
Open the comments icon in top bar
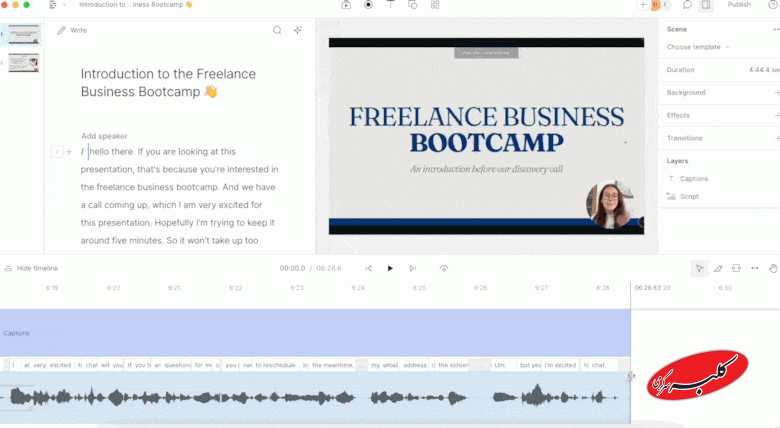coord(687,5)
